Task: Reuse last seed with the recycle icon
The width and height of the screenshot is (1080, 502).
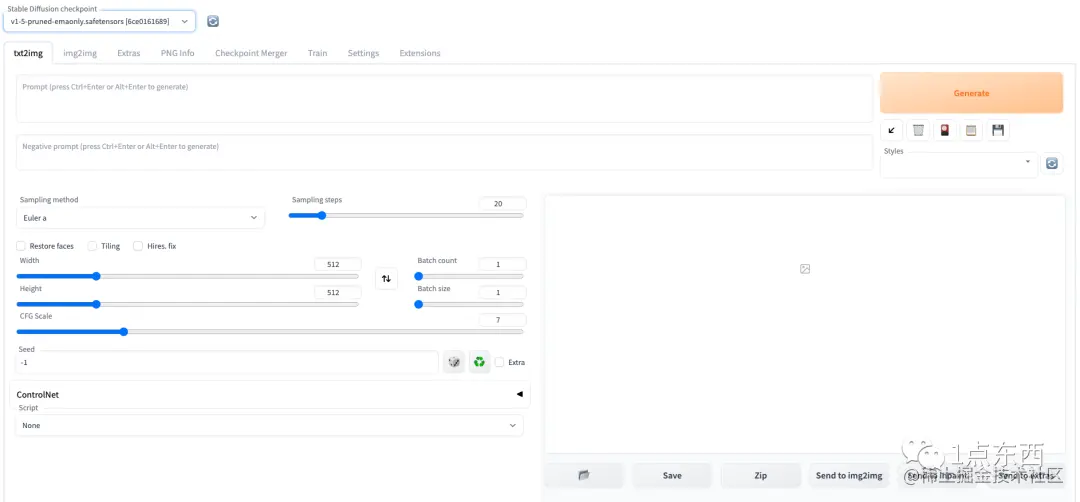Action: tap(479, 362)
